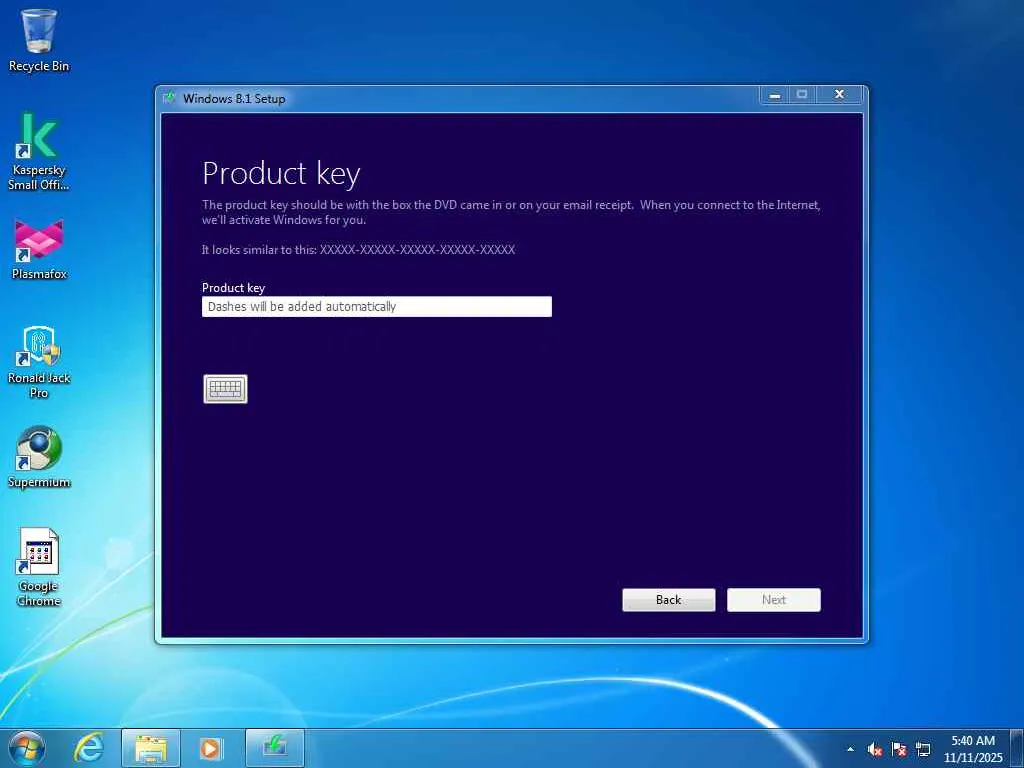Click the Next button
Image resolution: width=1024 pixels, height=768 pixels.
point(774,600)
